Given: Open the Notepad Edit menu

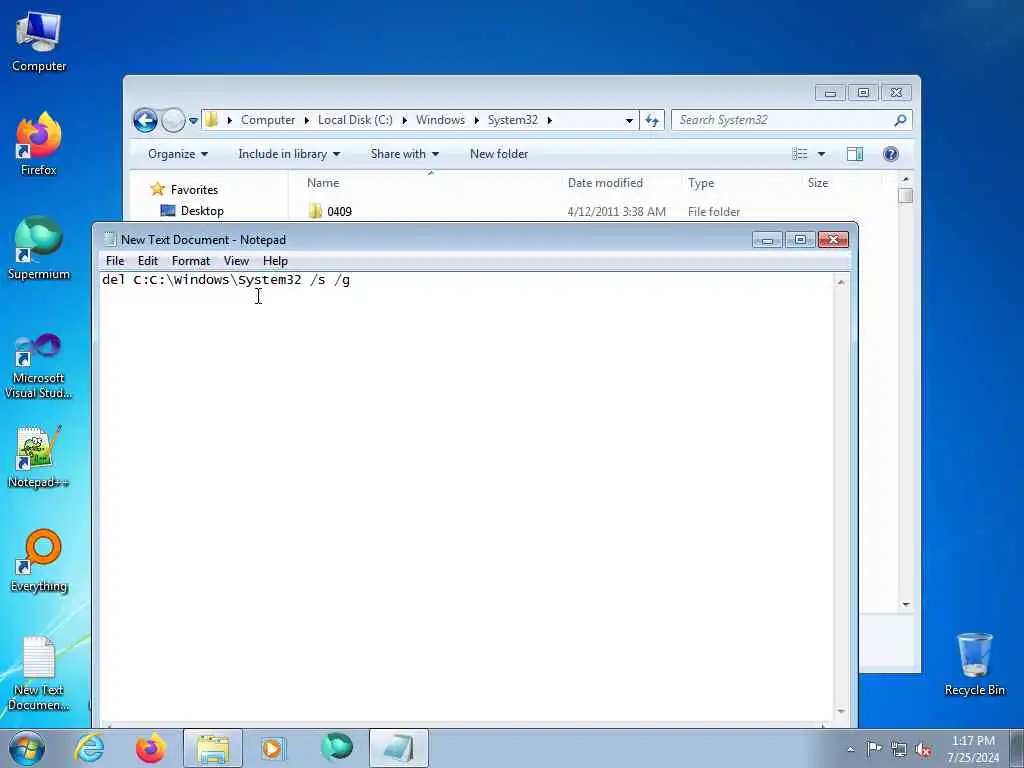Looking at the screenshot, I should click(x=148, y=261).
